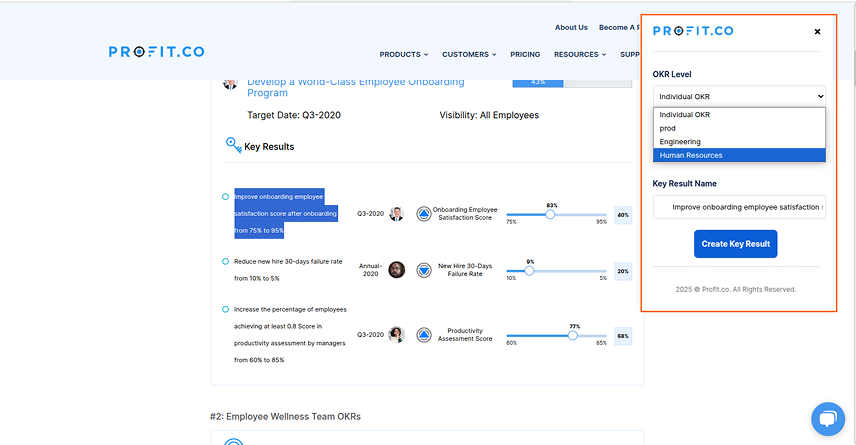Open the Develop a World-Class Employee Onboarding Program link

tap(355, 87)
